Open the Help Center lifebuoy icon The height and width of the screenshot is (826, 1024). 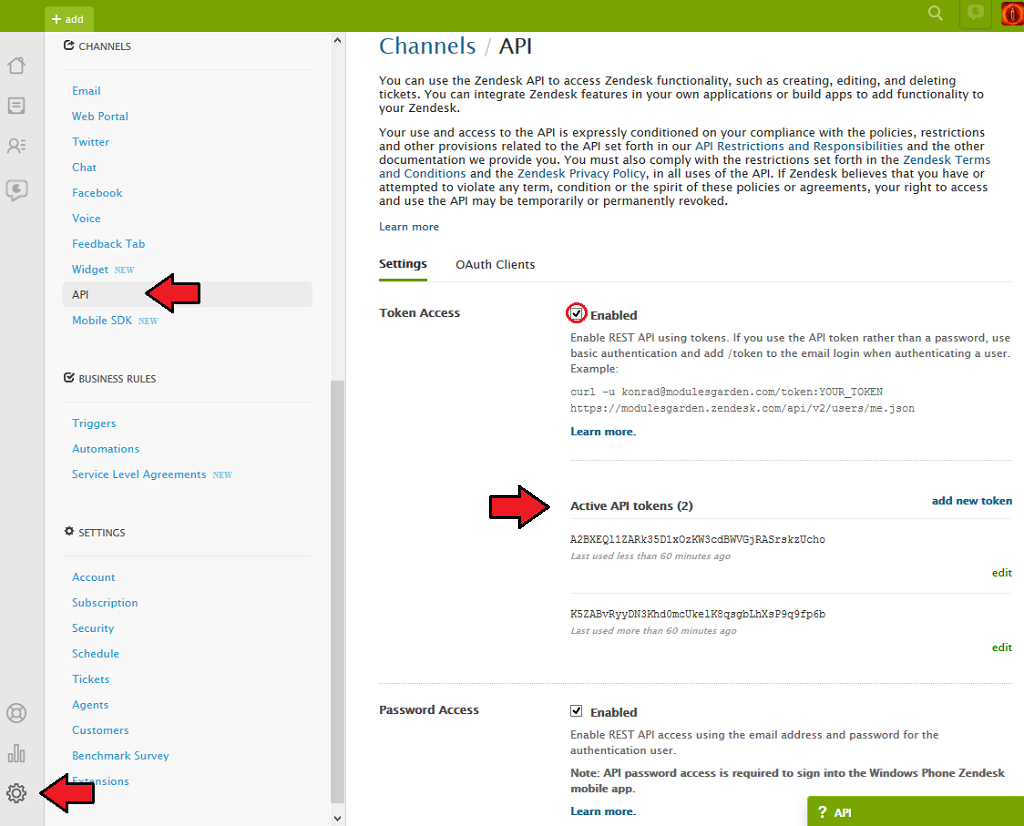click(x=16, y=713)
